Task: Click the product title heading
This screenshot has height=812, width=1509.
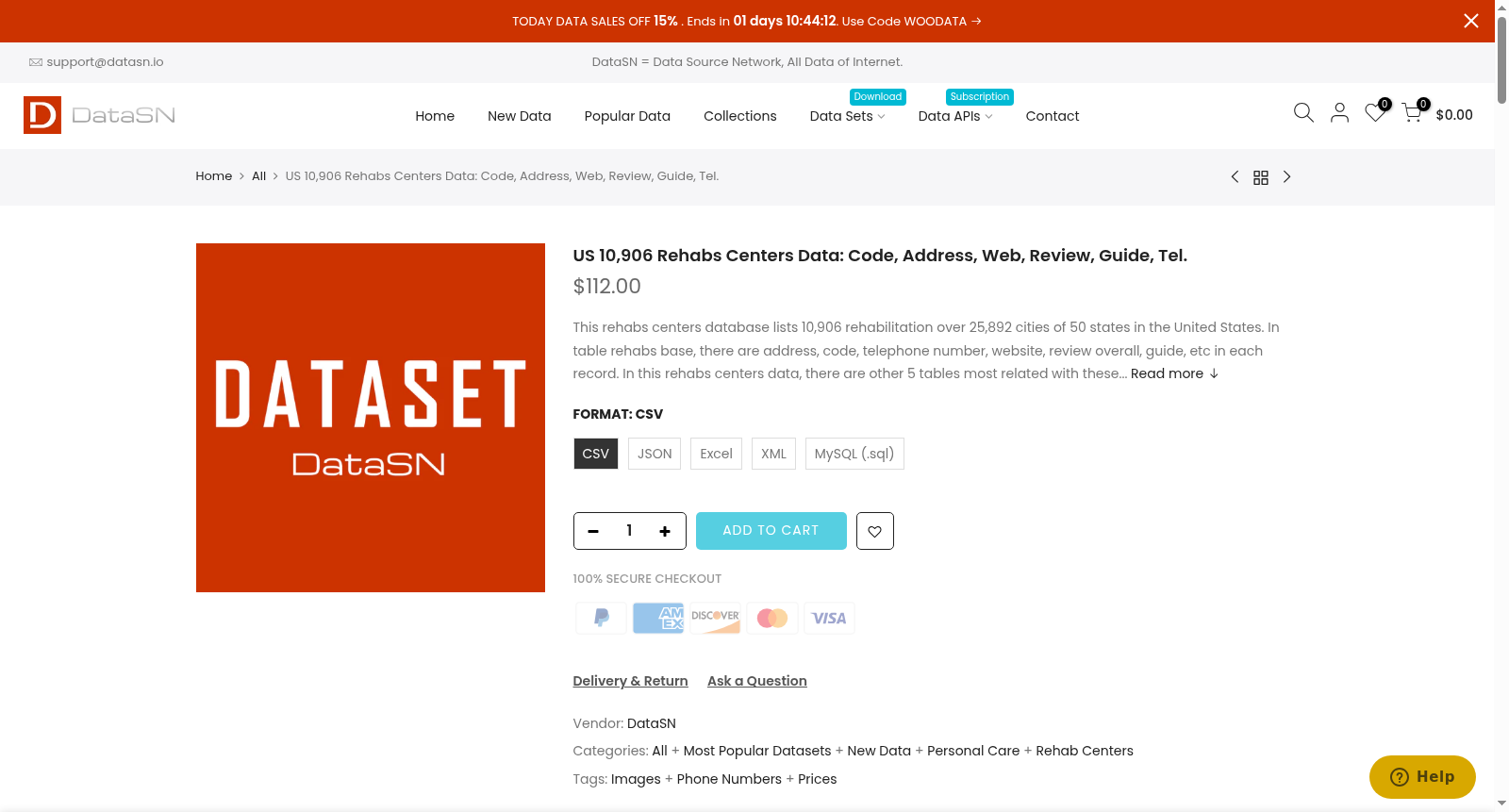Action: click(880, 256)
